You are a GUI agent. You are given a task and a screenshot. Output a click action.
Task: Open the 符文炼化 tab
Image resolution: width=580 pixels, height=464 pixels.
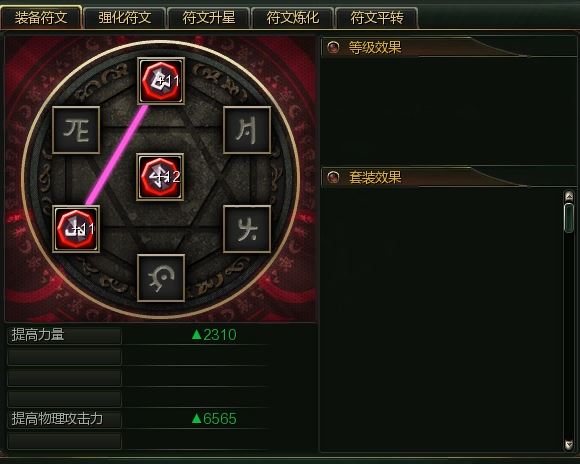293,18
